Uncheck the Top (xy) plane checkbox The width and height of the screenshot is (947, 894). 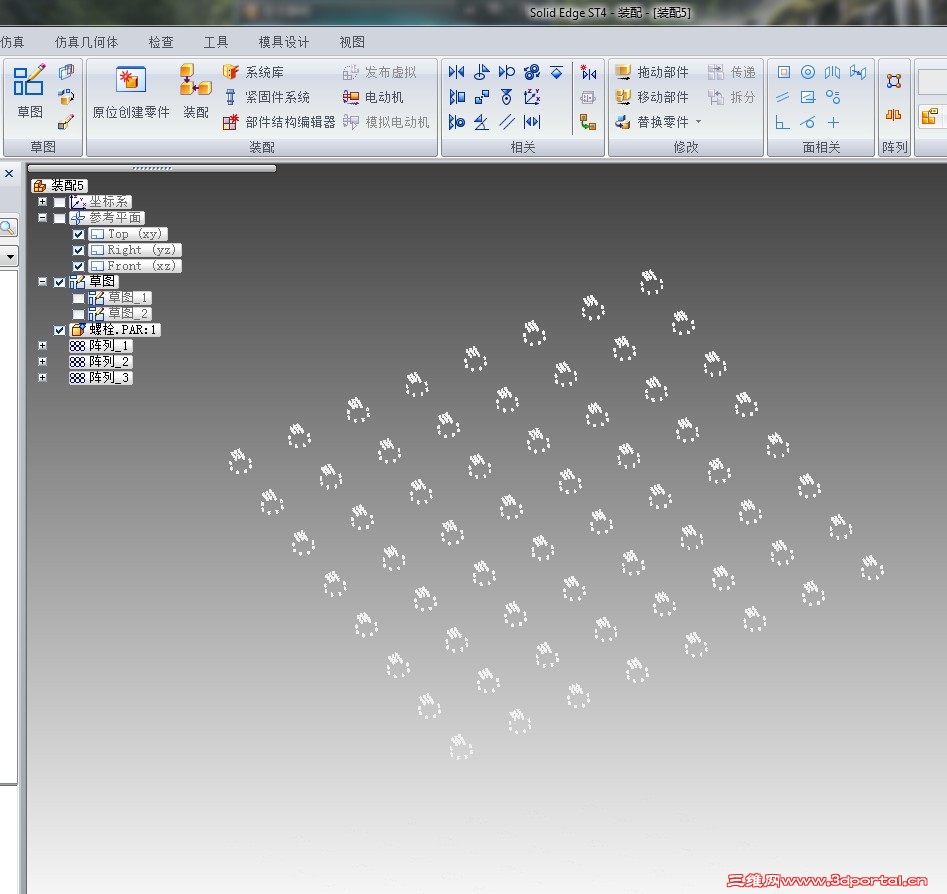(79, 234)
